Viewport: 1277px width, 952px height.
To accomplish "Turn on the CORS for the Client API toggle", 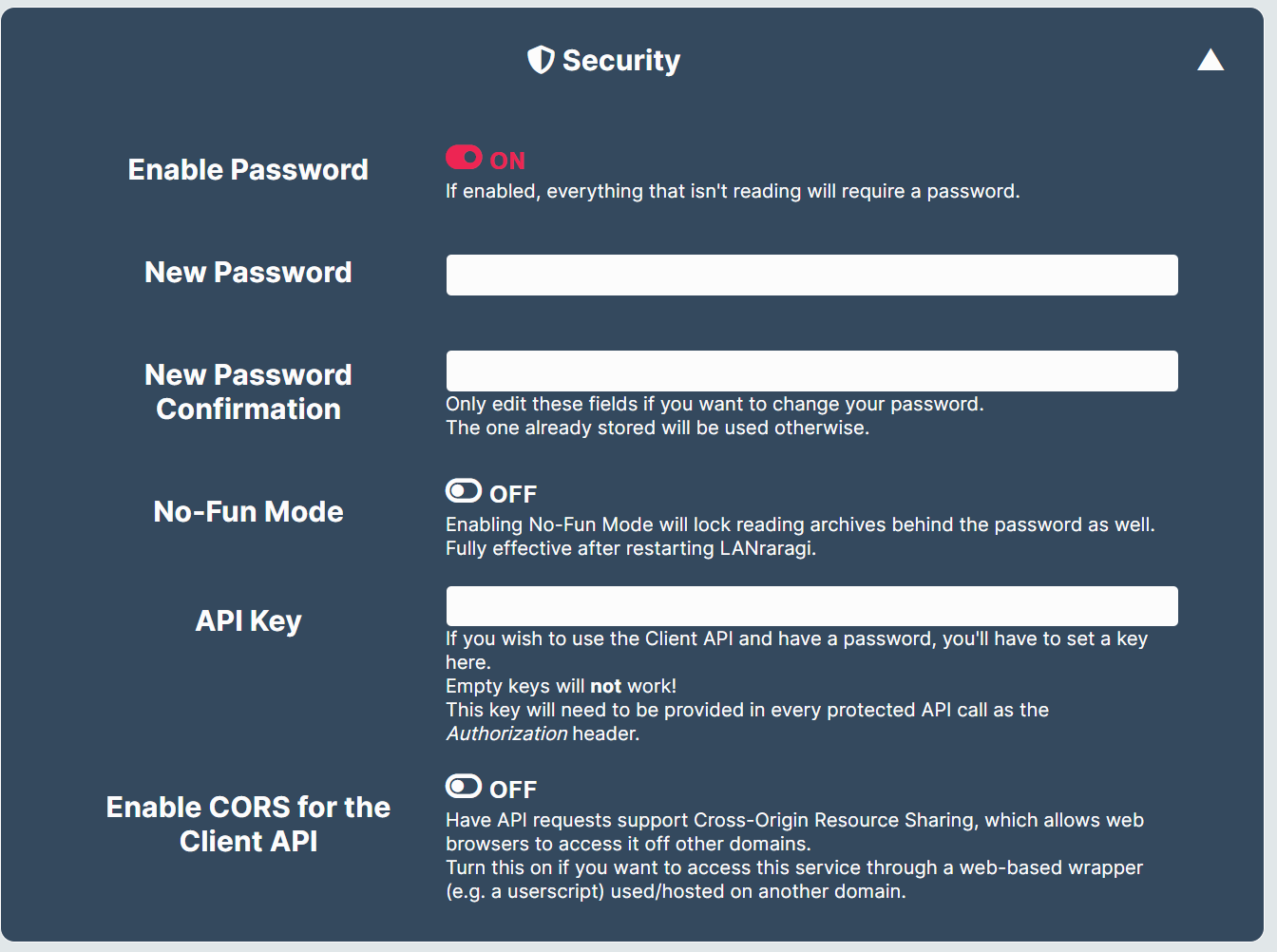I will [x=464, y=786].
